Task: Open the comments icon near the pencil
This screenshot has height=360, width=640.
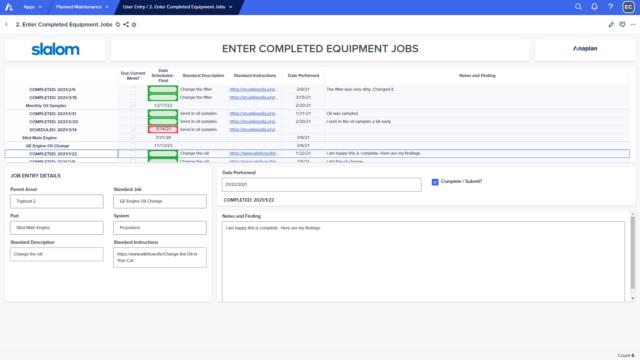Action: pos(622,24)
